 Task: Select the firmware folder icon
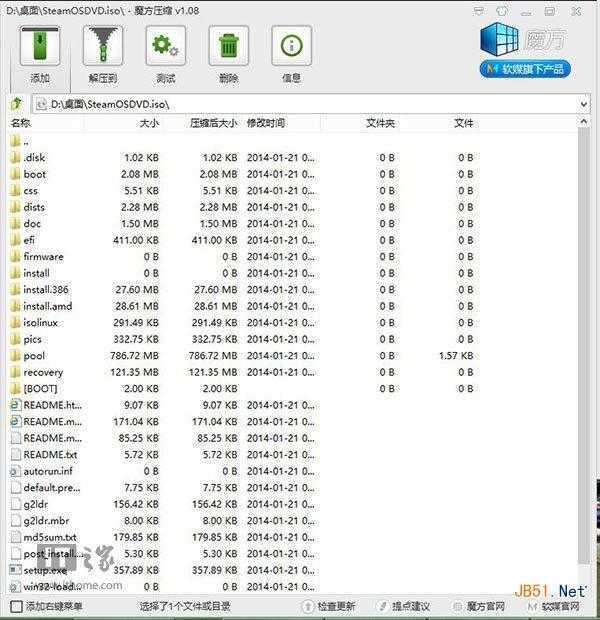click(15, 257)
